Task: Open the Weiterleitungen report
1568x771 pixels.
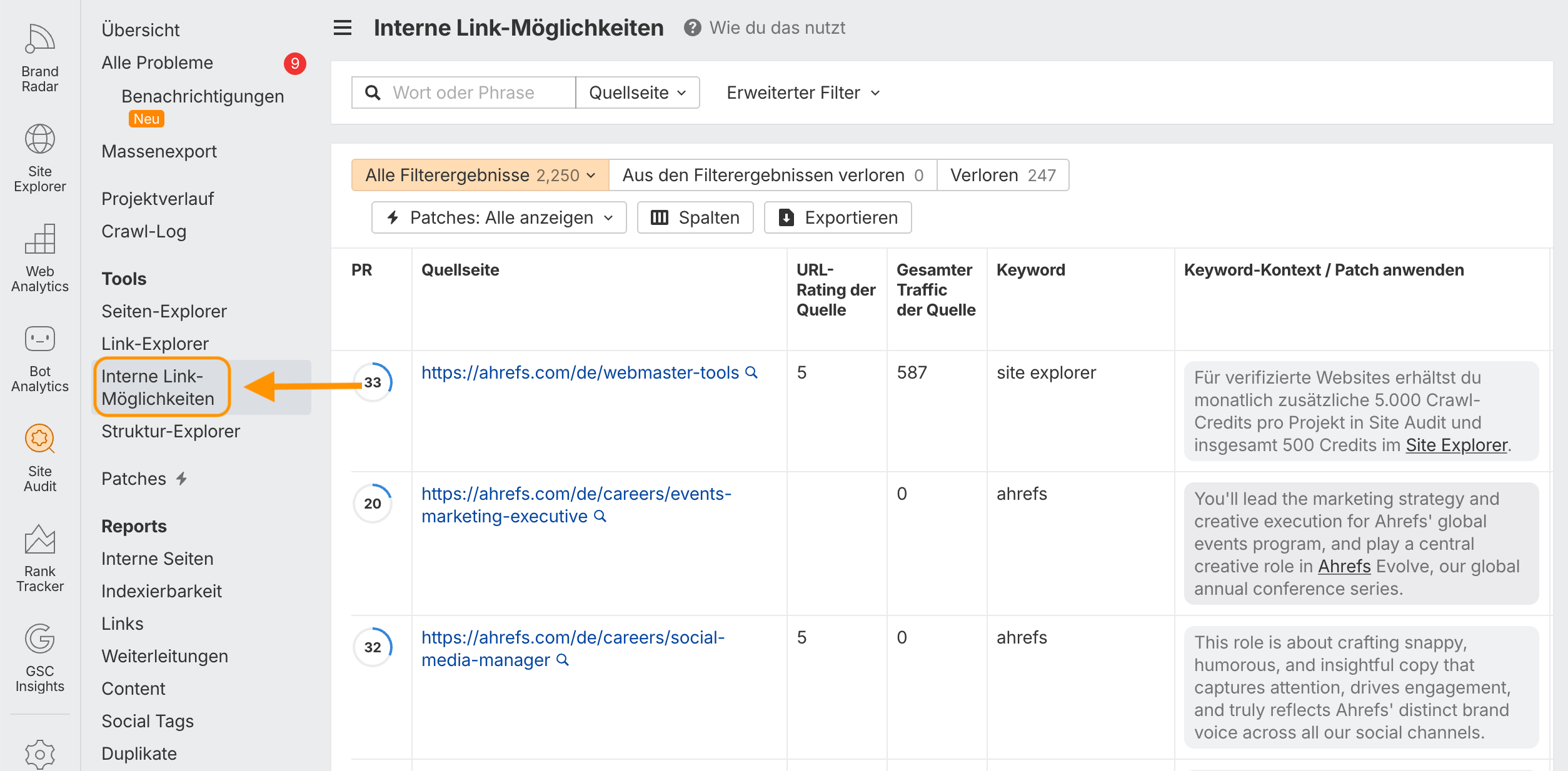Action: pyautogui.click(x=165, y=656)
